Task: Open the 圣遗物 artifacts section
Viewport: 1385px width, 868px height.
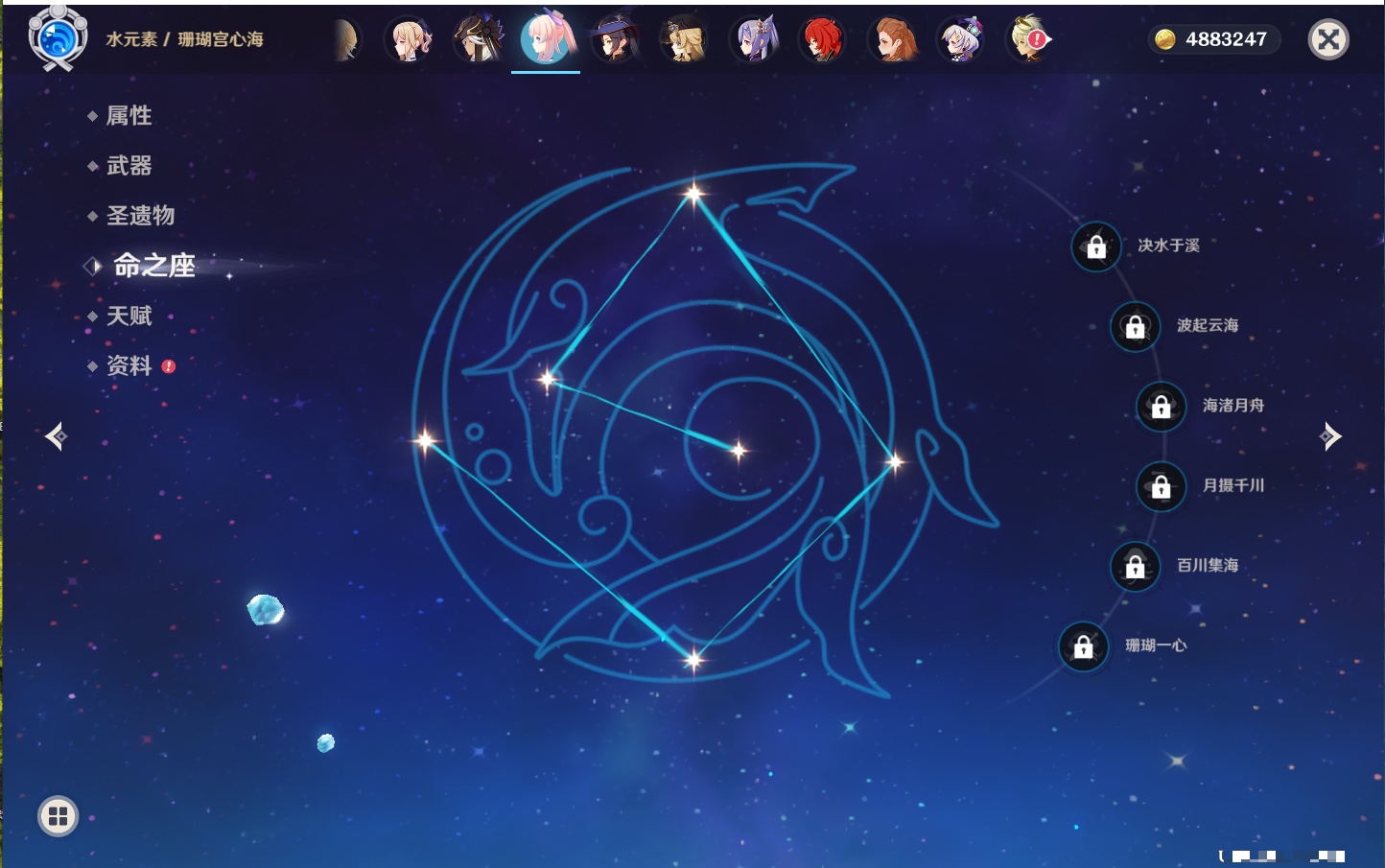Action: point(140,216)
